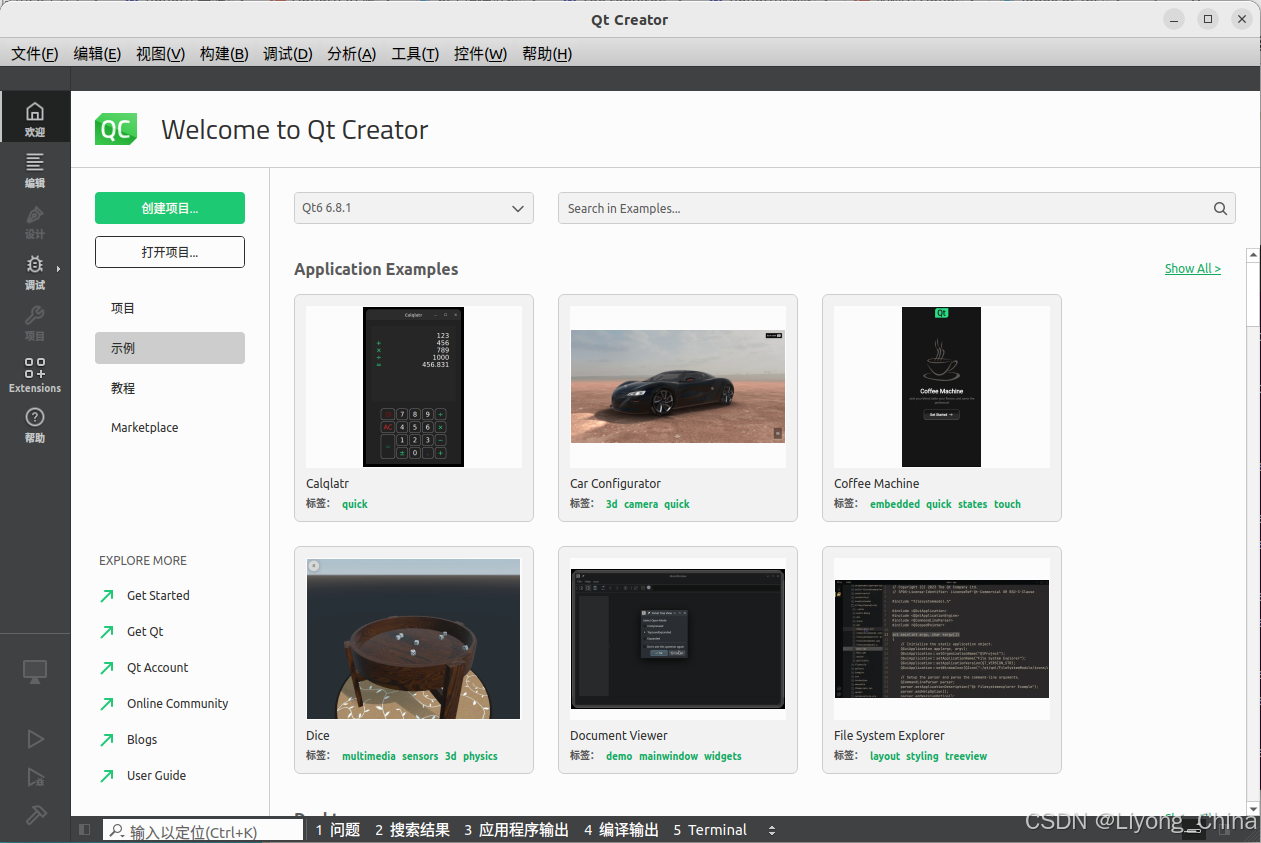Open the File System Explorer example thumbnail
This screenshot has height=843, width=1261.
[942, 639]
